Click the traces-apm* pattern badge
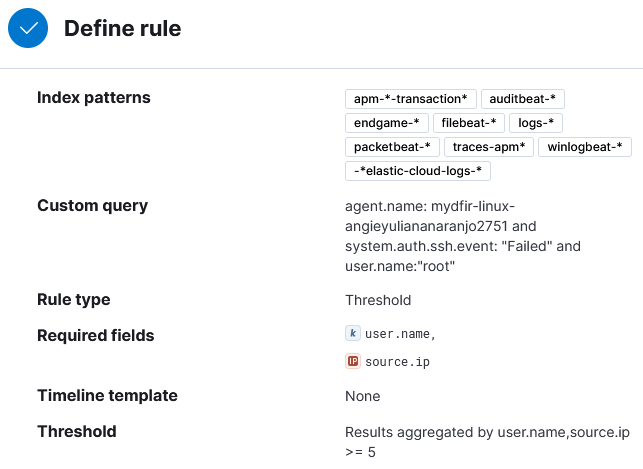 click(489, 147)
